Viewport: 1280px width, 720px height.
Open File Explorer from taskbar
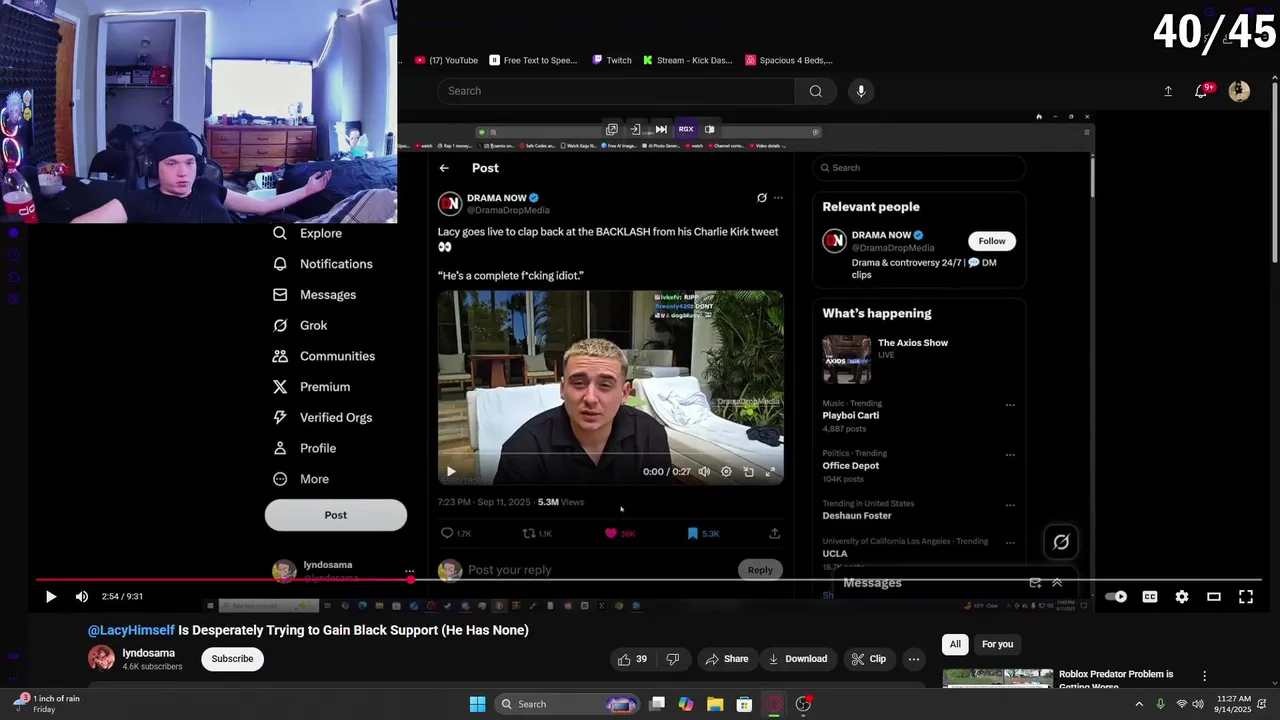tap(715, 704)
